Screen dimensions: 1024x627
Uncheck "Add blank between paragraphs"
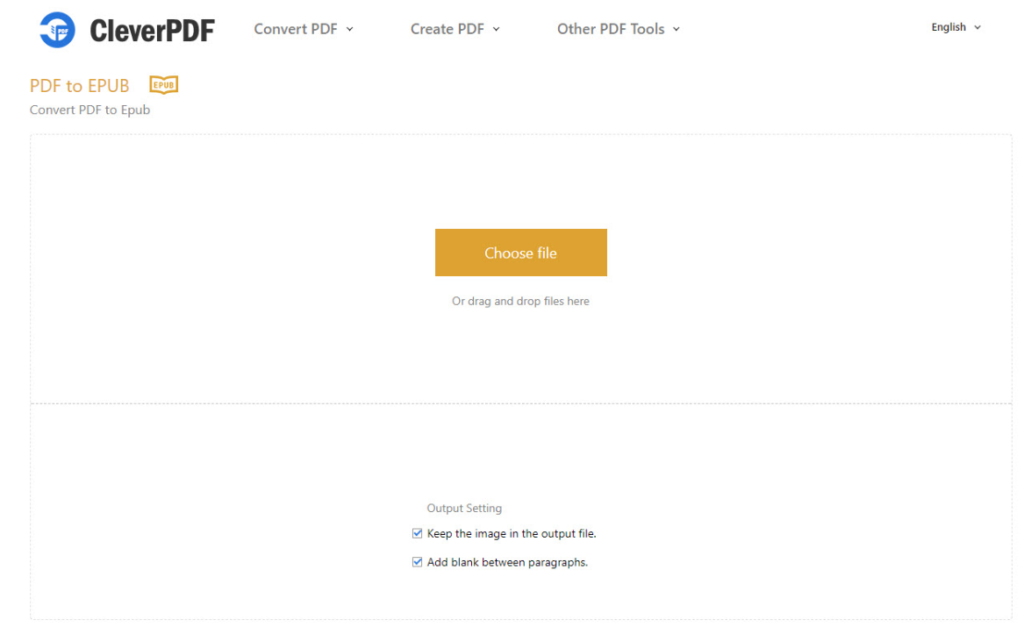pyautogui.click(x=417, y=562)
